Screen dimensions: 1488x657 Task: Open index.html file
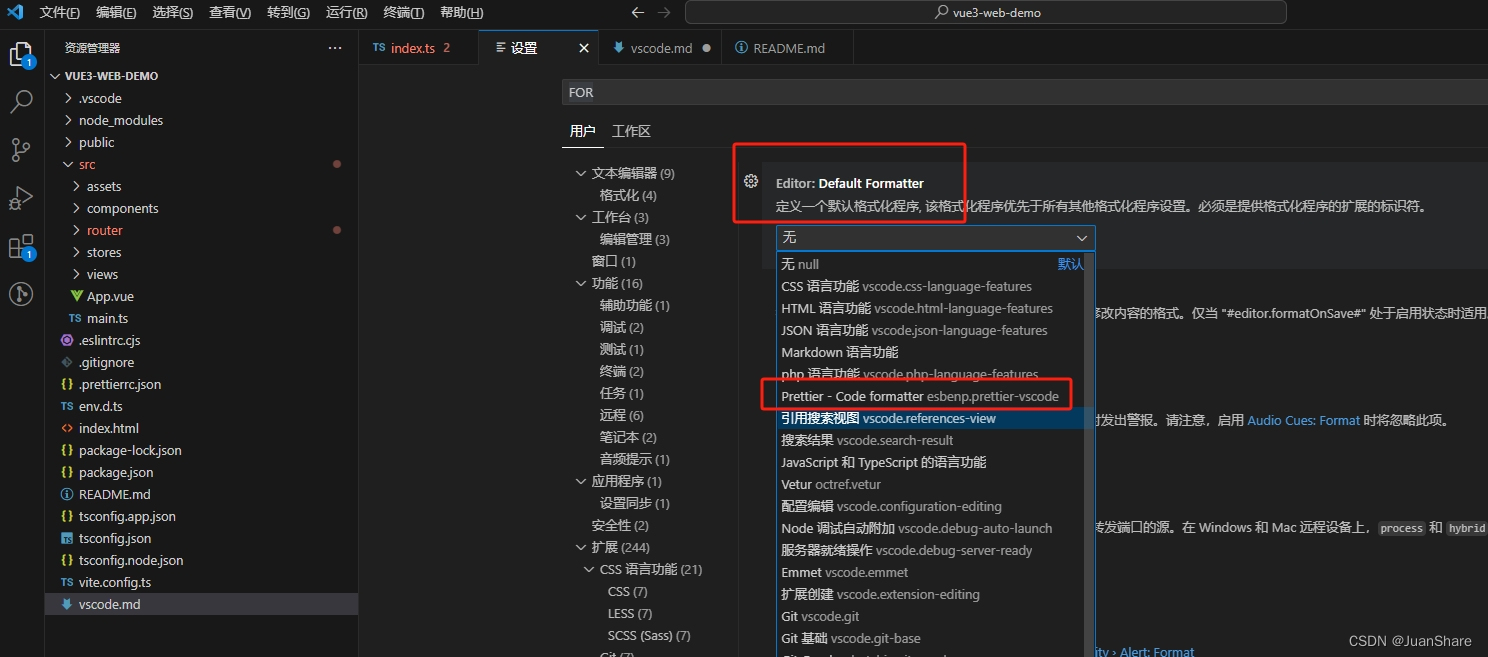108,428
